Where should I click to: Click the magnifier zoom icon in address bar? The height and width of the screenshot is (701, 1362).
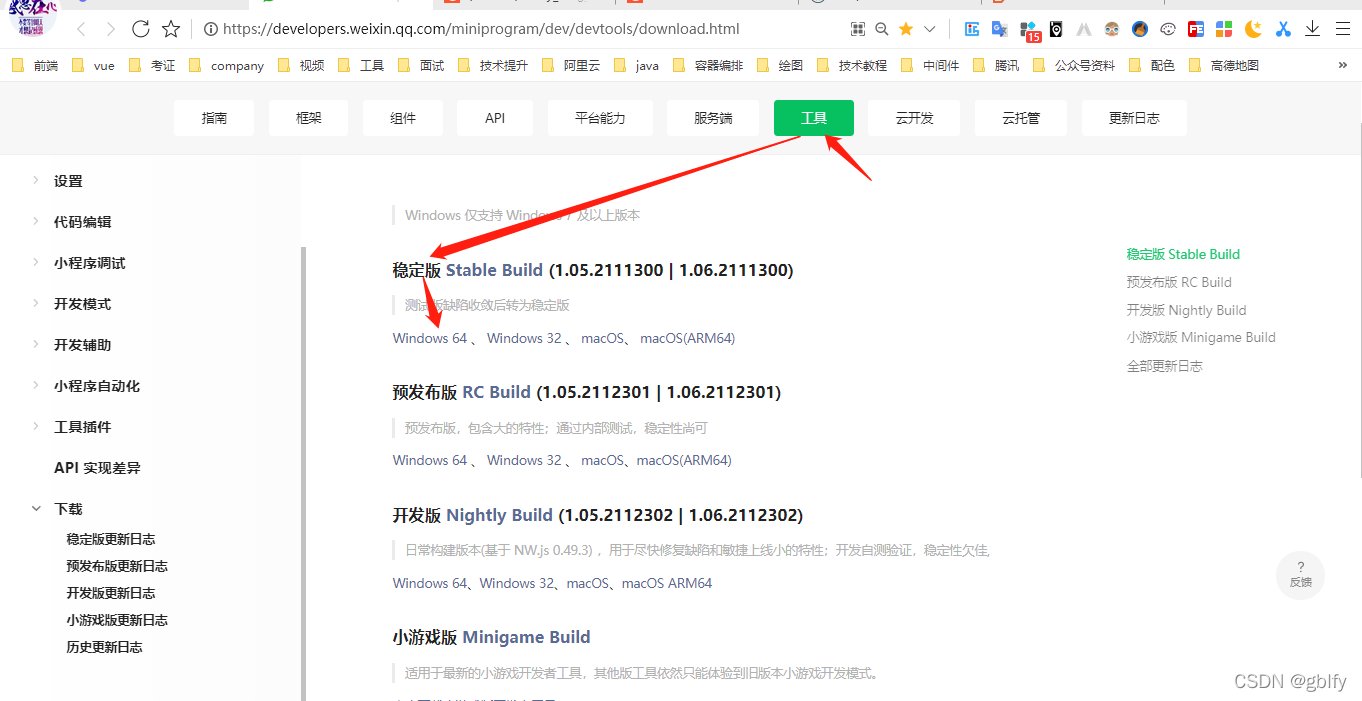click(881, 29)
